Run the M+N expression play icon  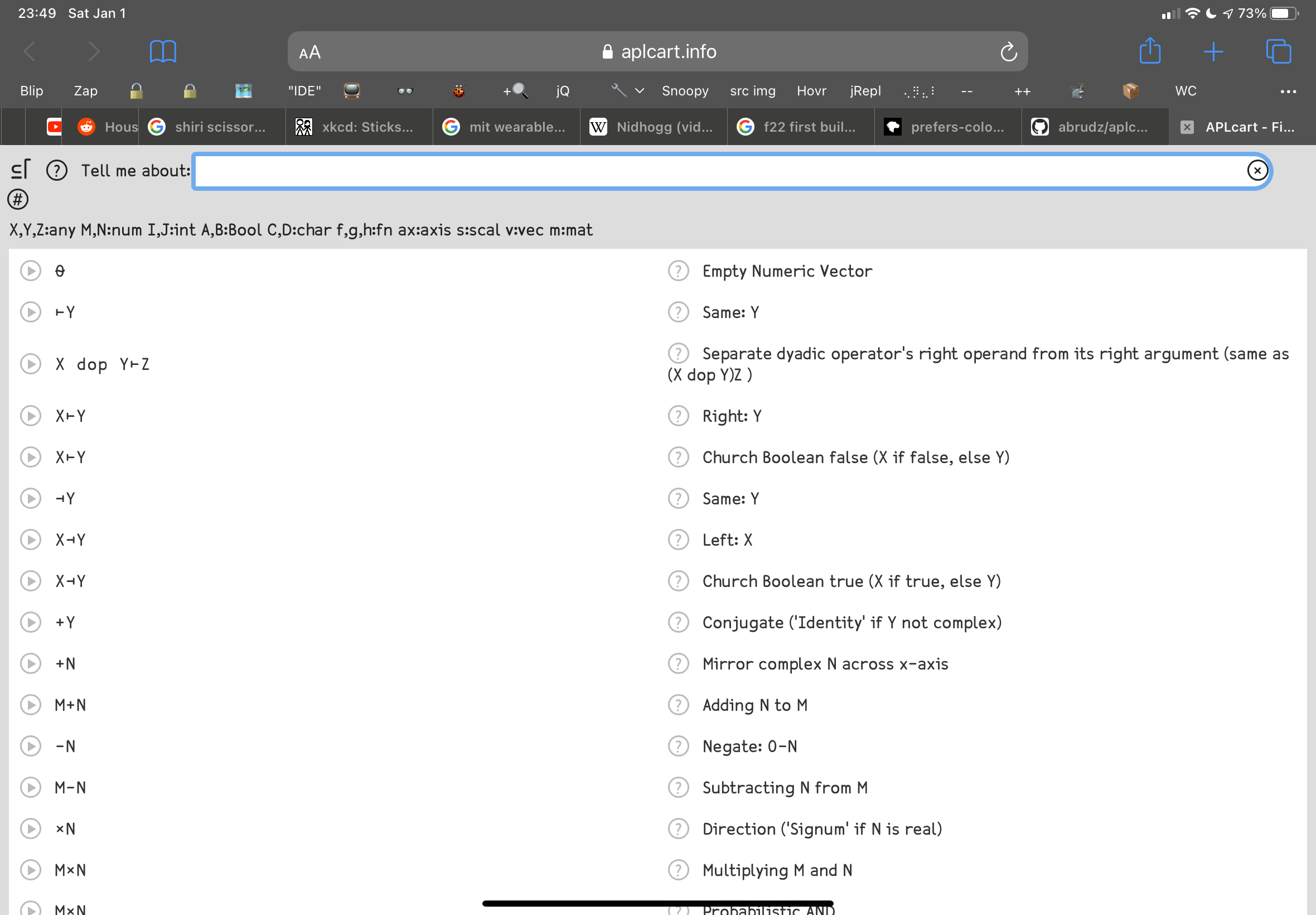coord(30,705)
